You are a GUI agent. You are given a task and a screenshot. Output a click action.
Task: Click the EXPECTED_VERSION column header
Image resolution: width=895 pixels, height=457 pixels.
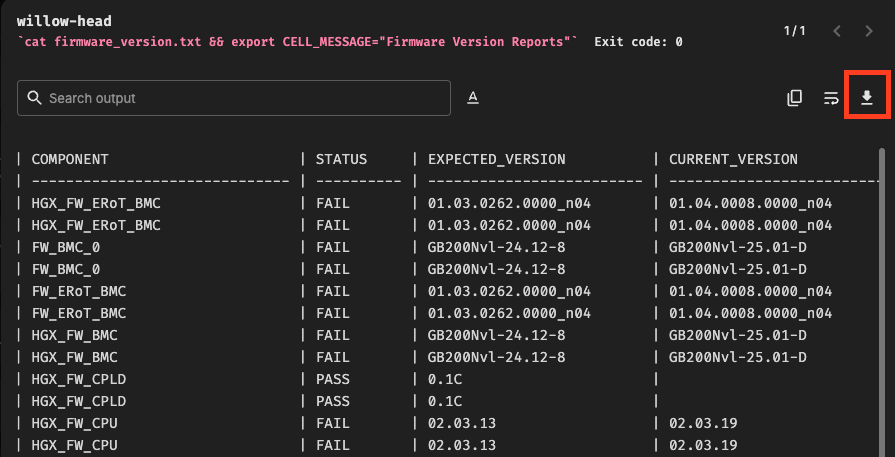click(497, 159)
